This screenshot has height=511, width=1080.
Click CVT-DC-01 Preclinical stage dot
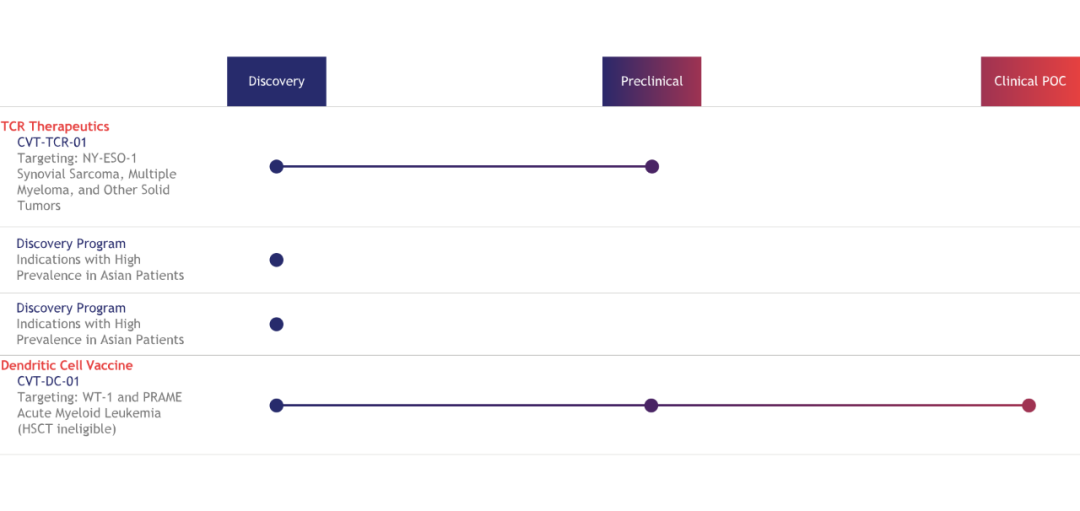(651, 405)
